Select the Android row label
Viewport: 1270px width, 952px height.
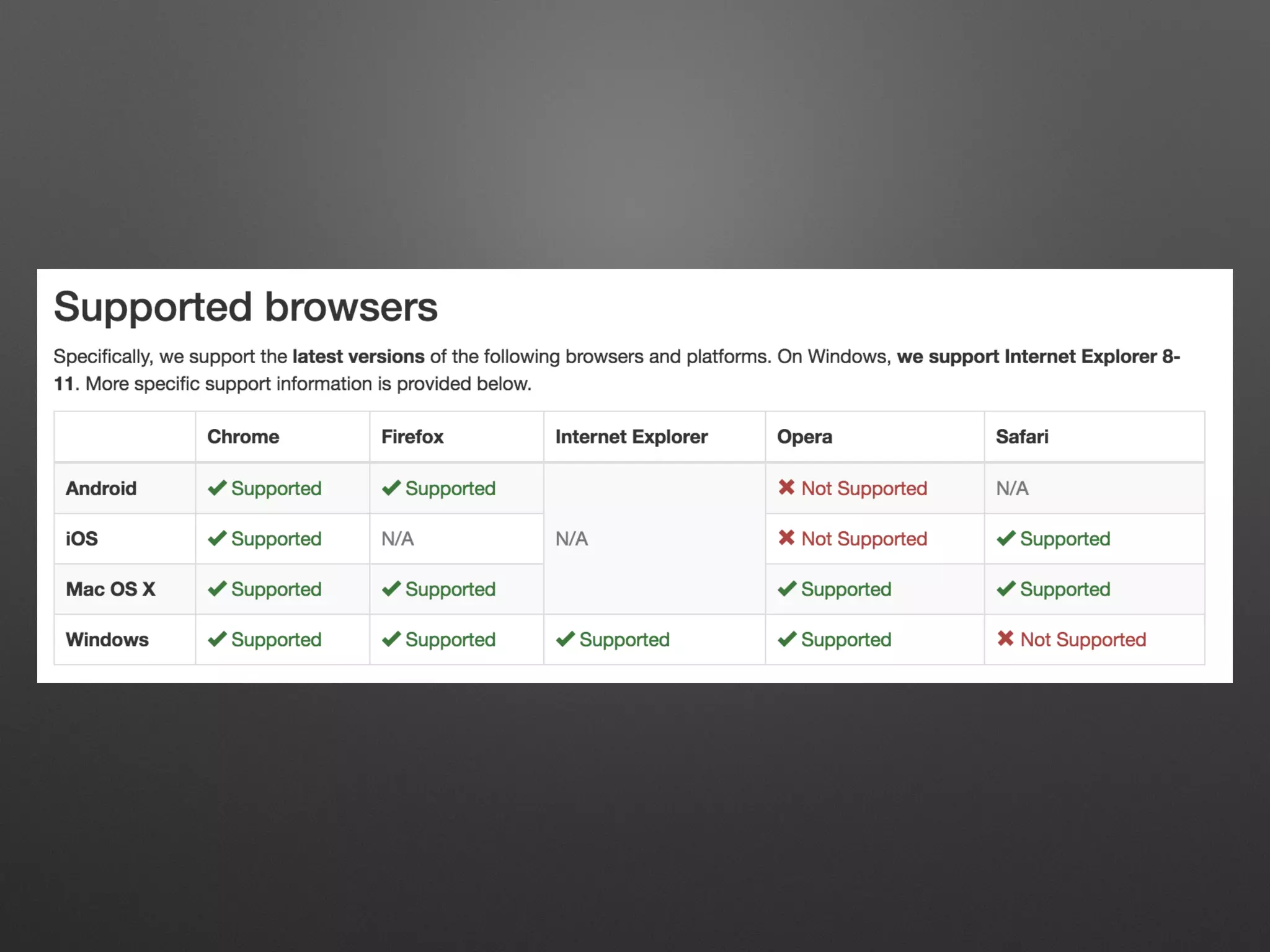[101, 488]
